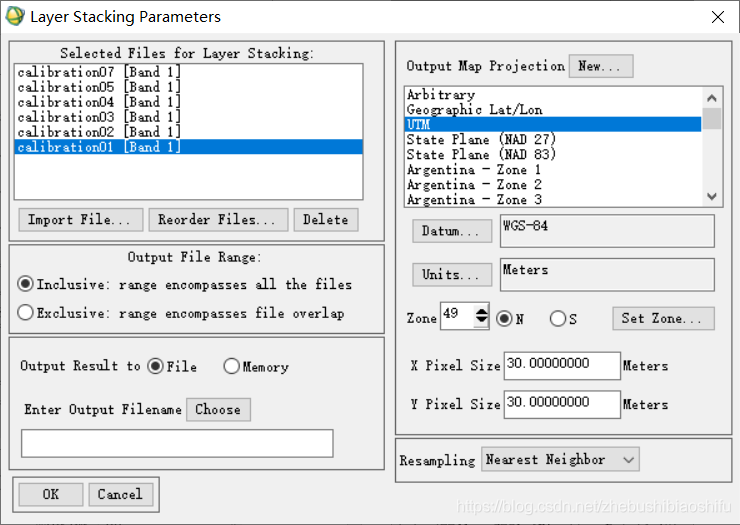Click projection list scroll-down arrow
Screen dimensions: 740x525
tap(712, 196)
